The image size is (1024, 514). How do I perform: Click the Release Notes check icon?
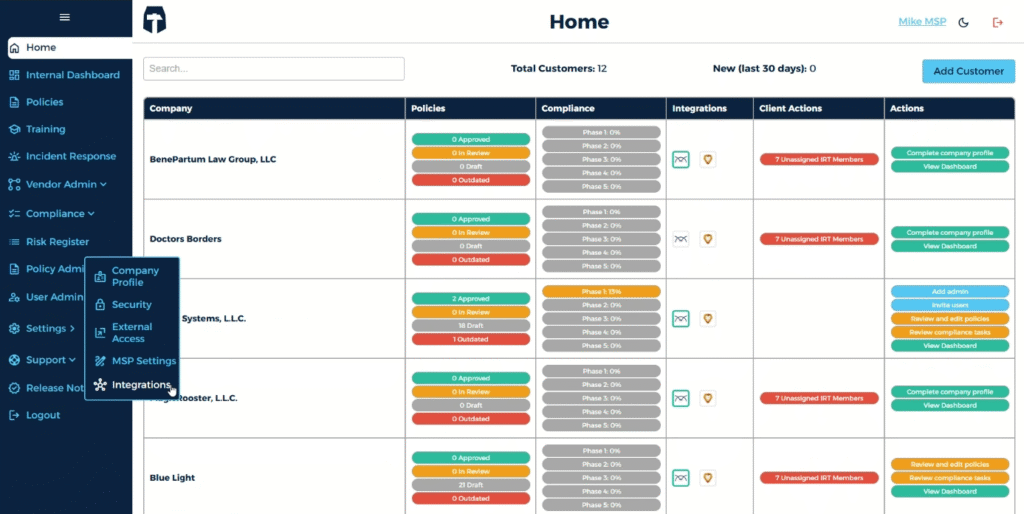click(x=14, y=388)
